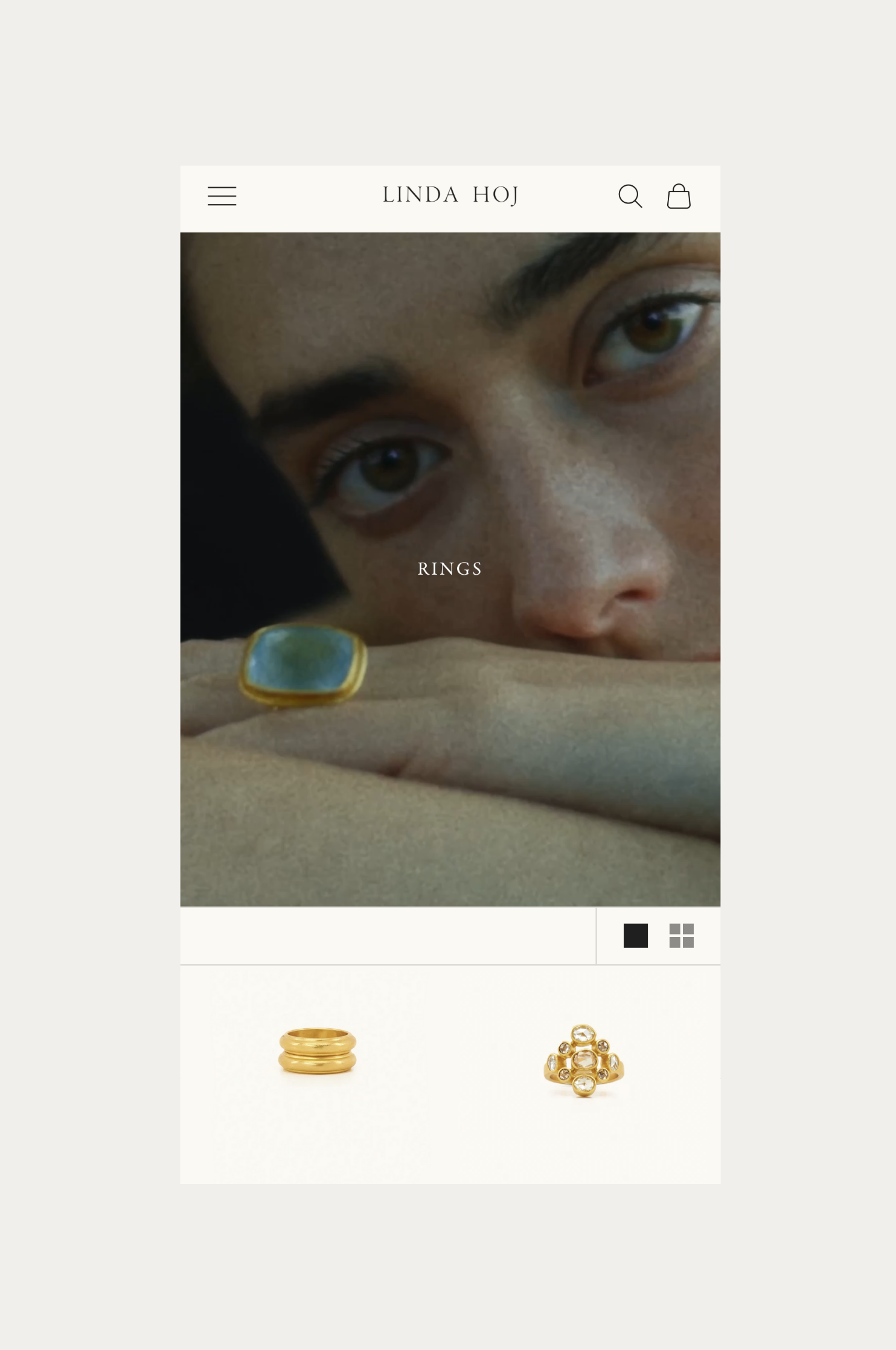
Task: Switch to single-column product view
Action: coord(635,935)
